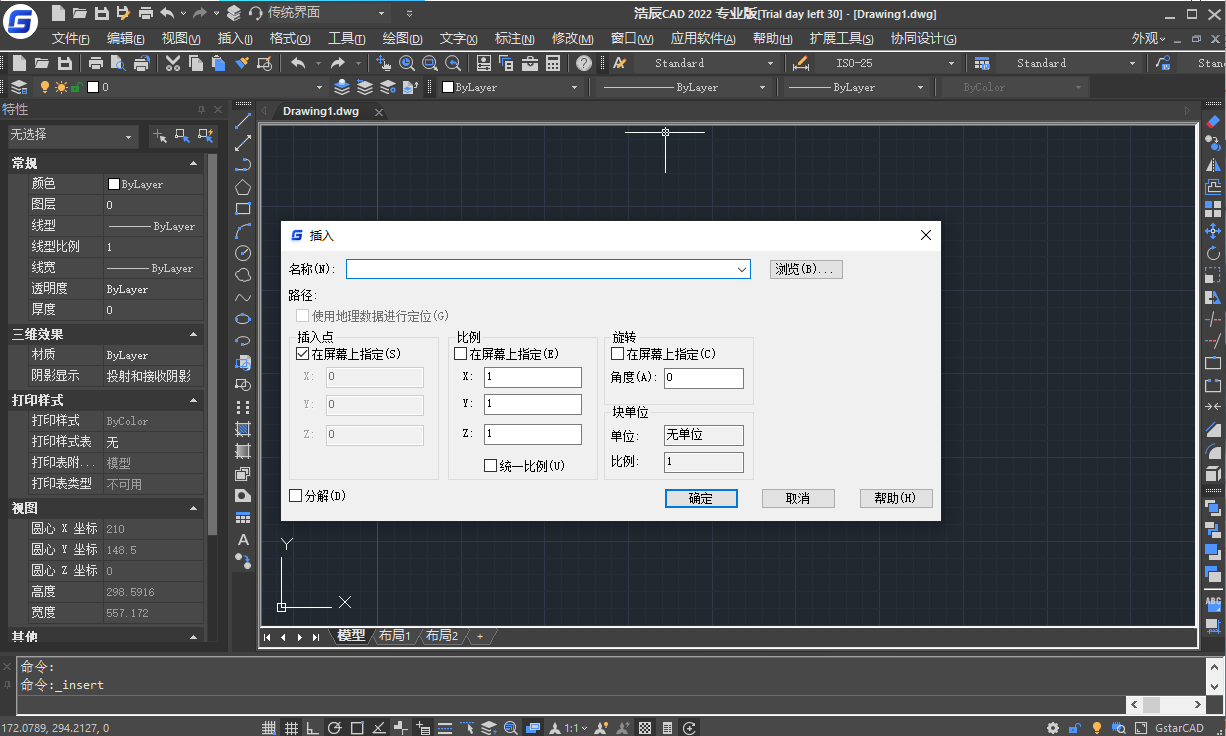
Task: Choose the Circle tool from draw panel
Action: pos(242,253)
